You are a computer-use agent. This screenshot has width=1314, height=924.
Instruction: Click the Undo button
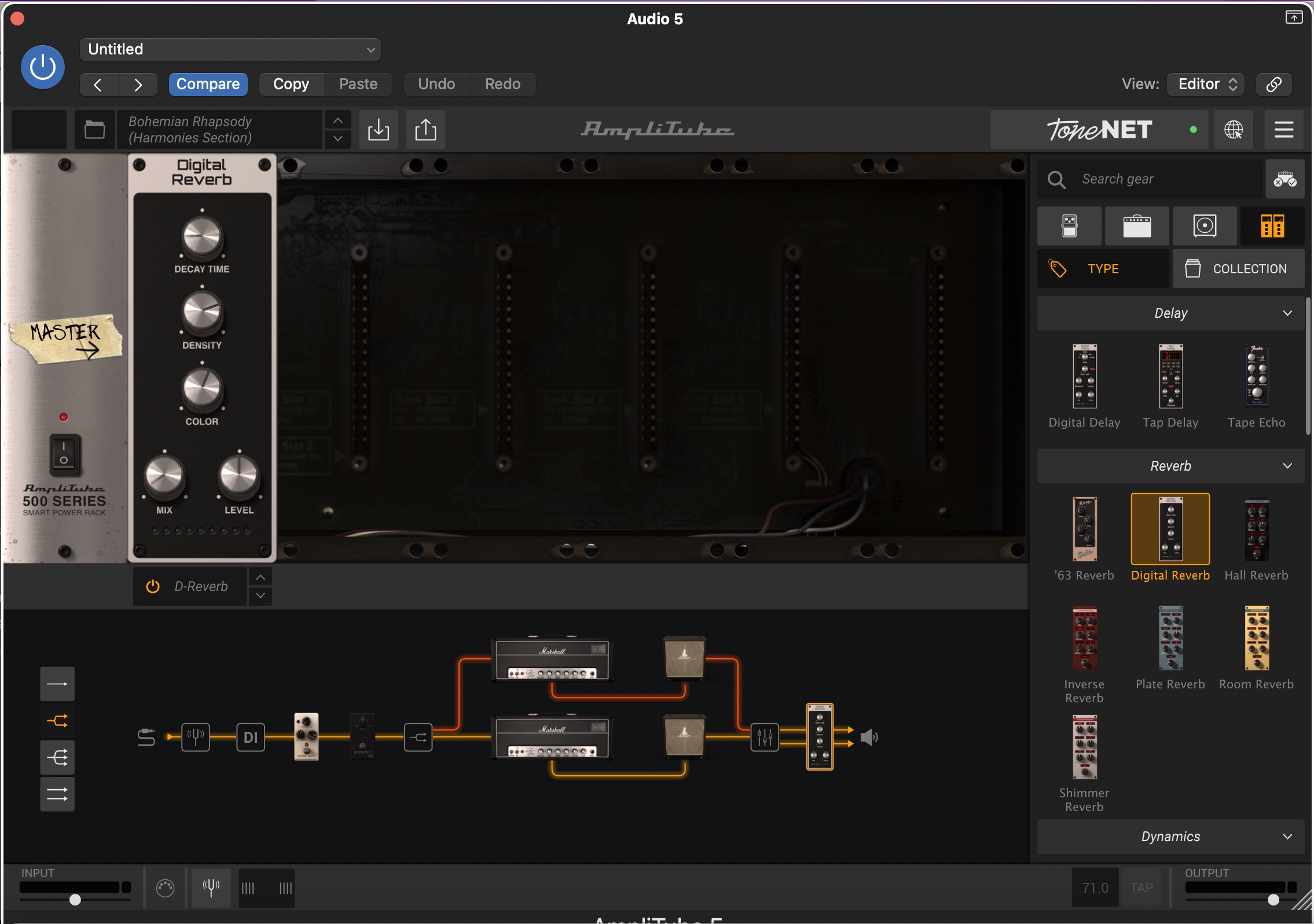click(436, 85)
